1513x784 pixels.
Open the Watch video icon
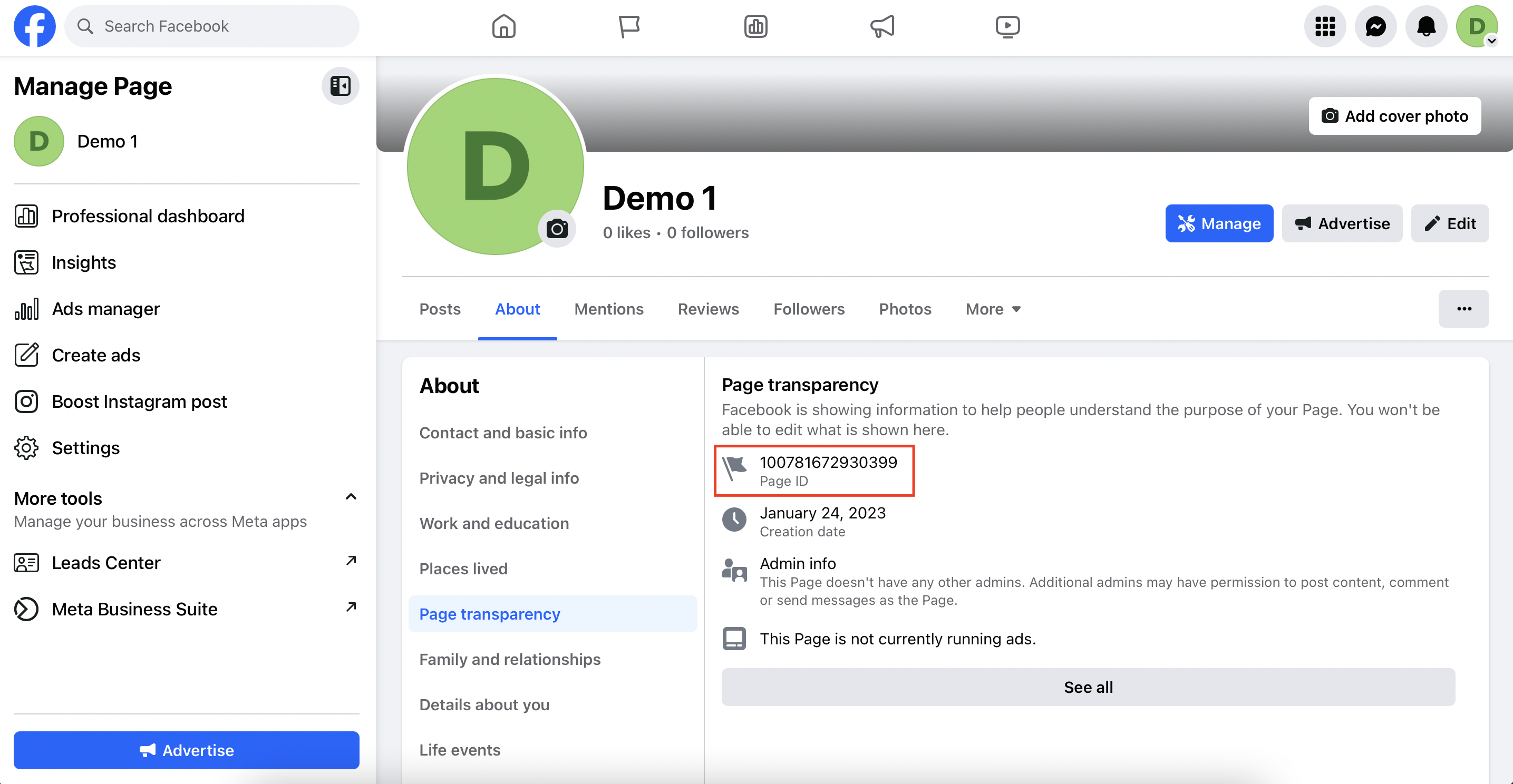(x=1008, y=26)
